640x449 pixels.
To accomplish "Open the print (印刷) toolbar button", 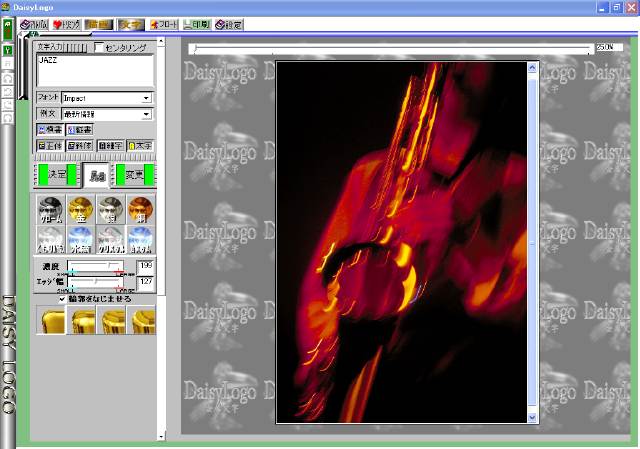I will pos(196,25).
